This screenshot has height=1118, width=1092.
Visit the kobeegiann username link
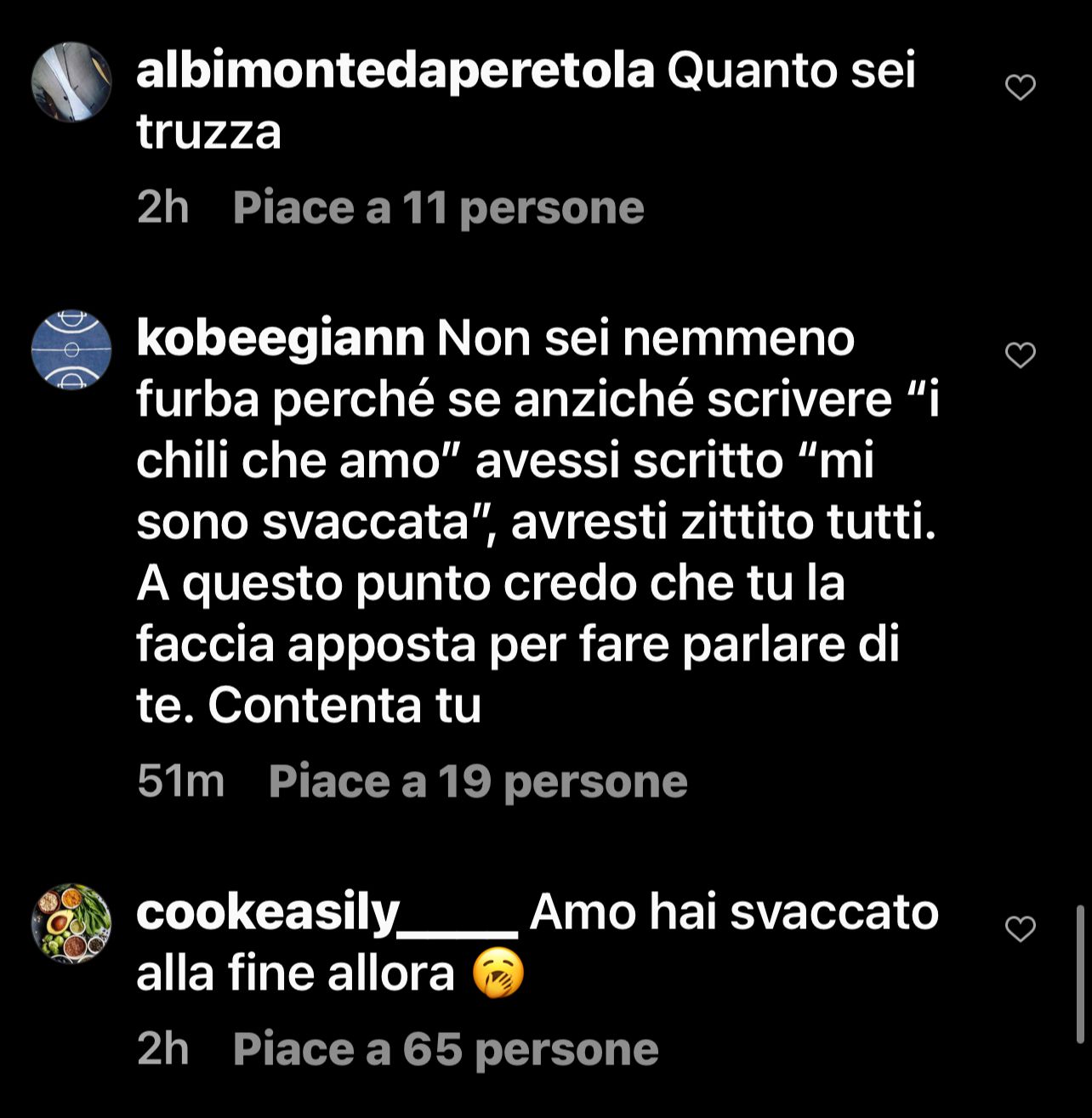click(281, 338)
